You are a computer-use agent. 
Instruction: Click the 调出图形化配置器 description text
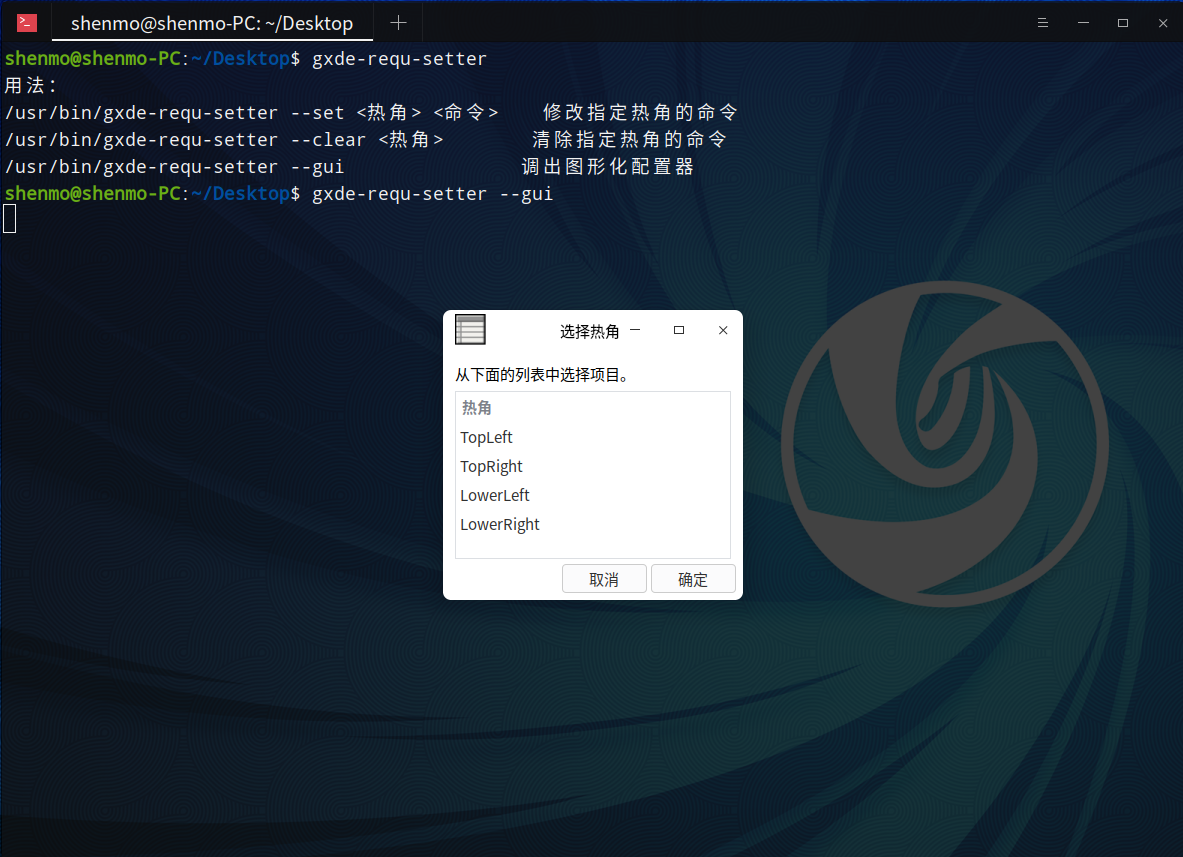607,167
